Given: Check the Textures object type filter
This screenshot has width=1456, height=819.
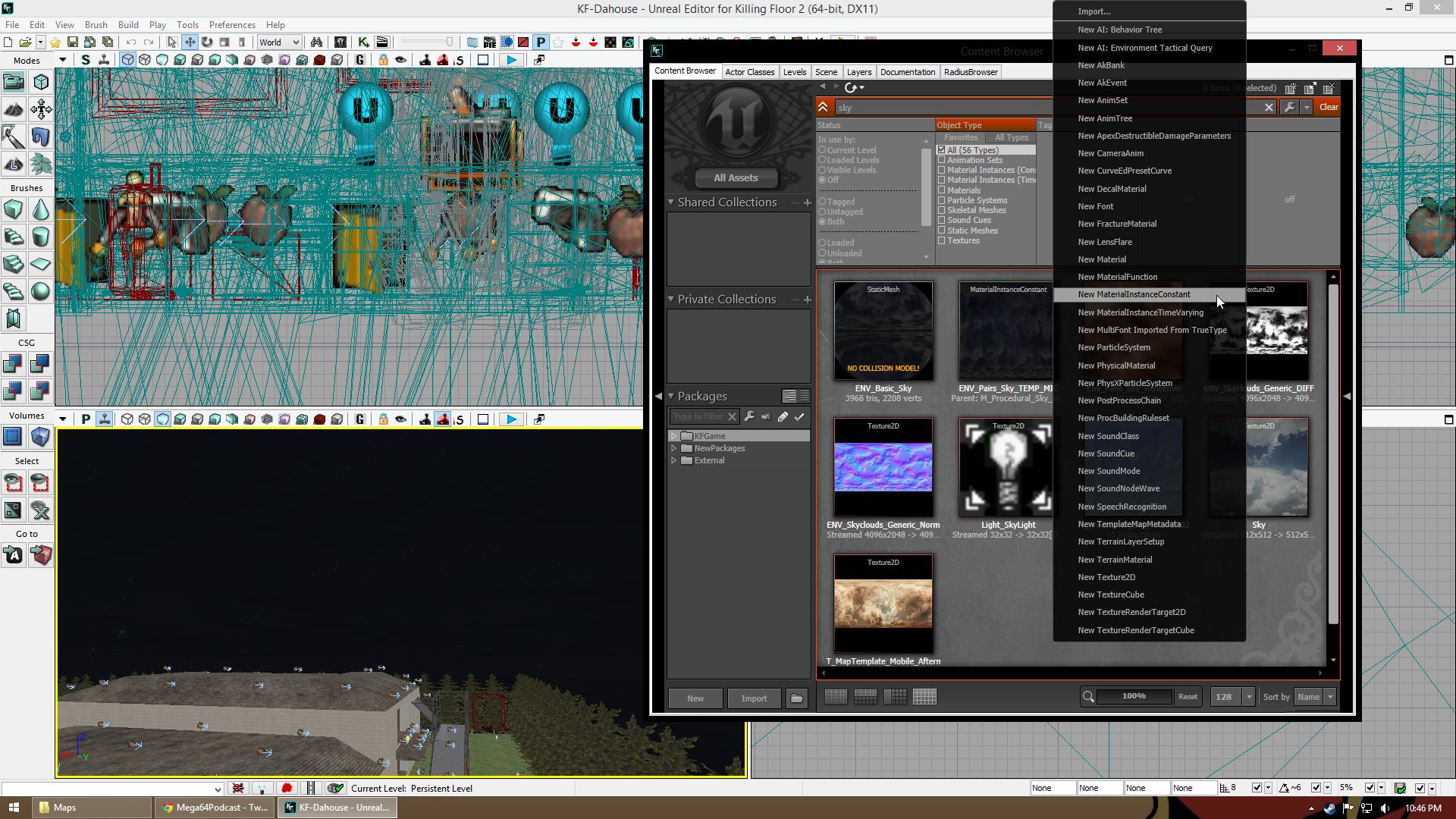Looking at the screenshot, I should 941,240.
